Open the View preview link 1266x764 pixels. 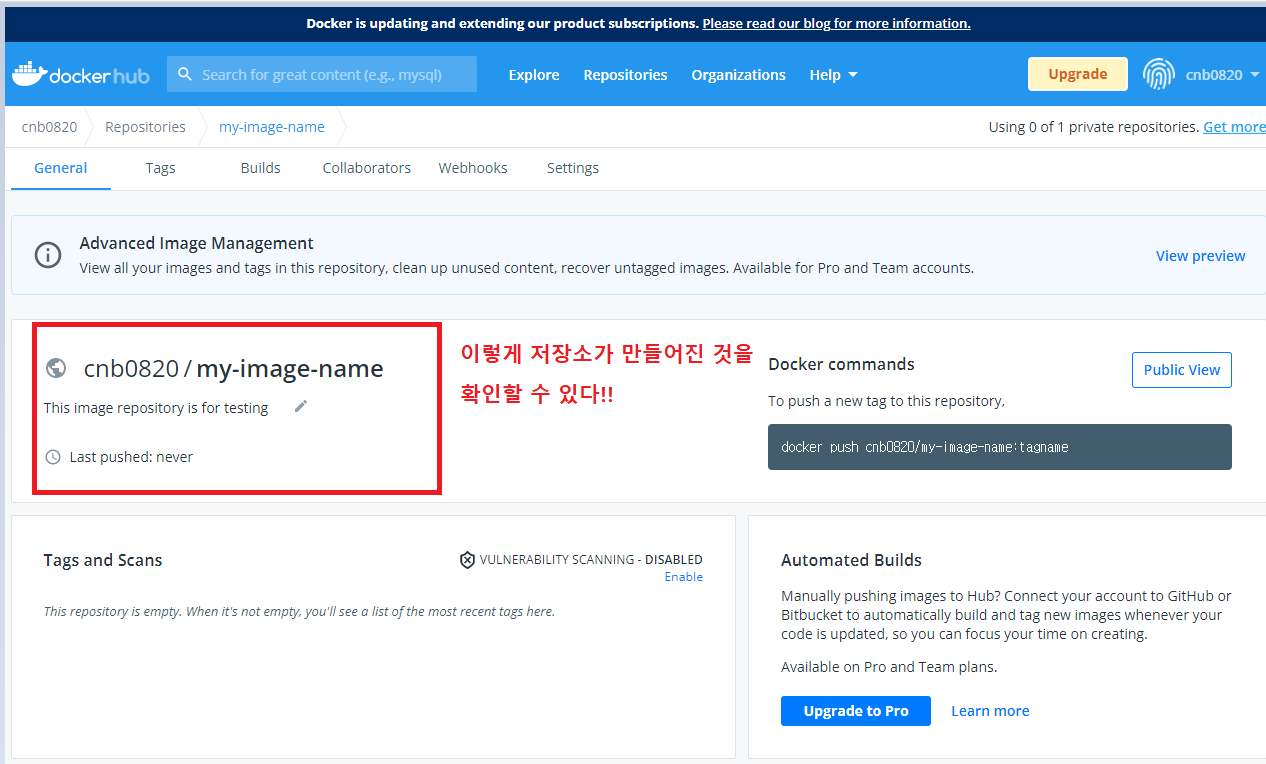point(1200,256)
